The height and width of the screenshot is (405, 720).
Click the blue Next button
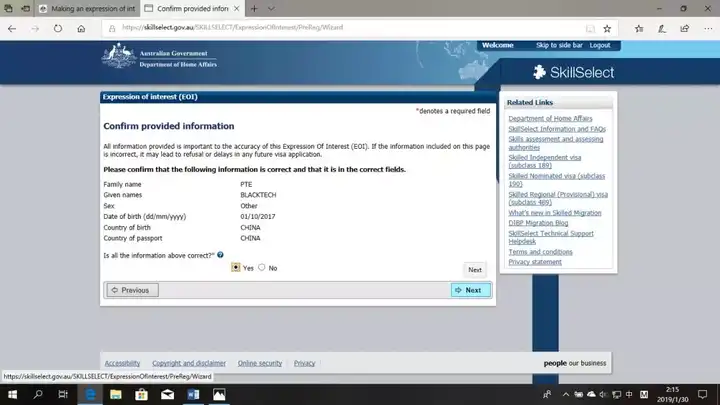point(471,290)
